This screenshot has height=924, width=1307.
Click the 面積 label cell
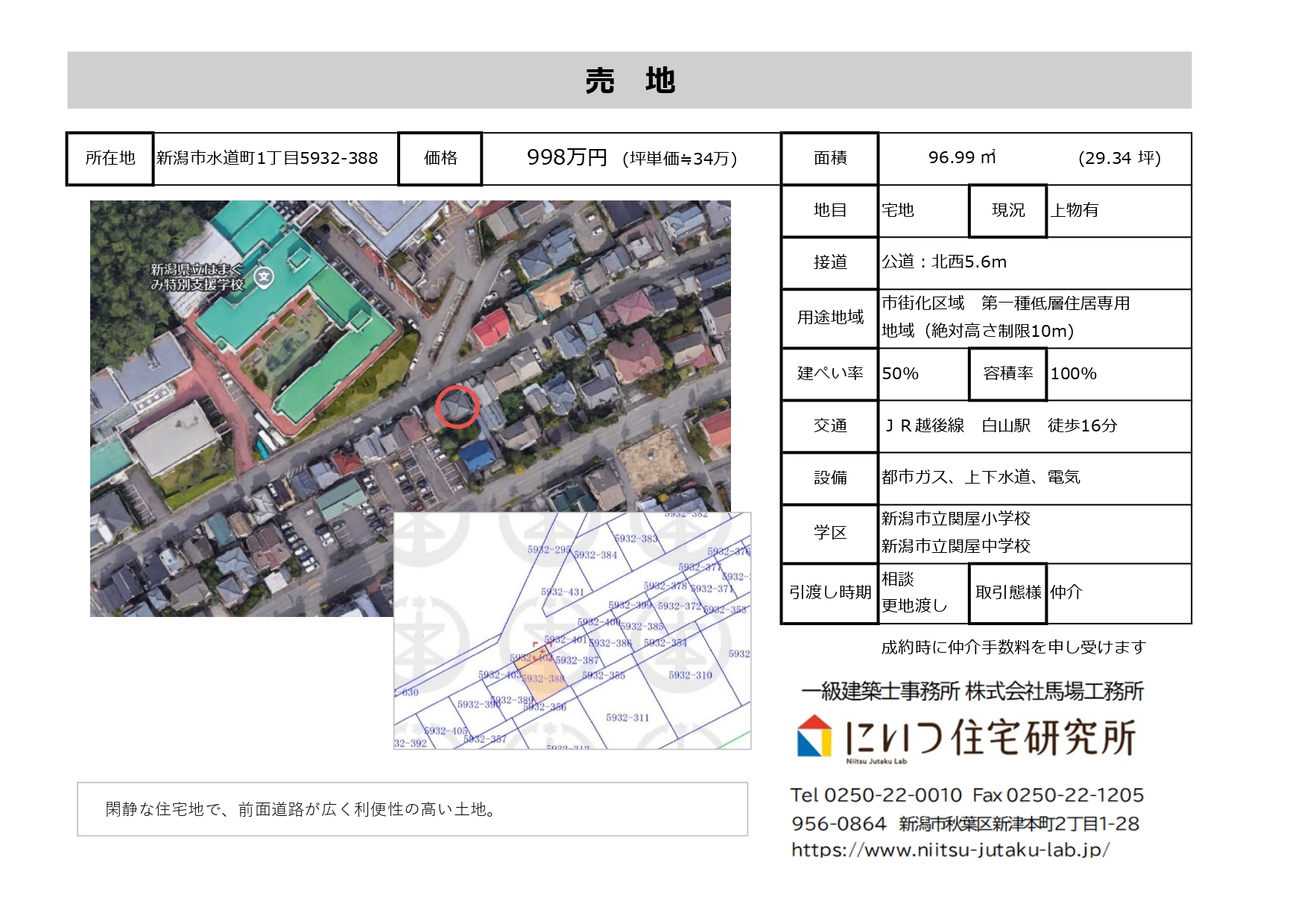coord(830,158)
